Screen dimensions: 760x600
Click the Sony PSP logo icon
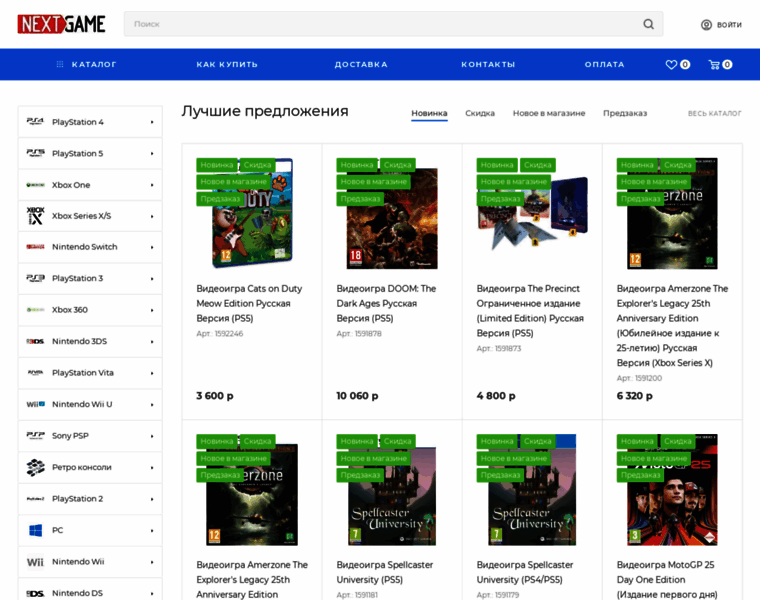click(x=35, y=436)
